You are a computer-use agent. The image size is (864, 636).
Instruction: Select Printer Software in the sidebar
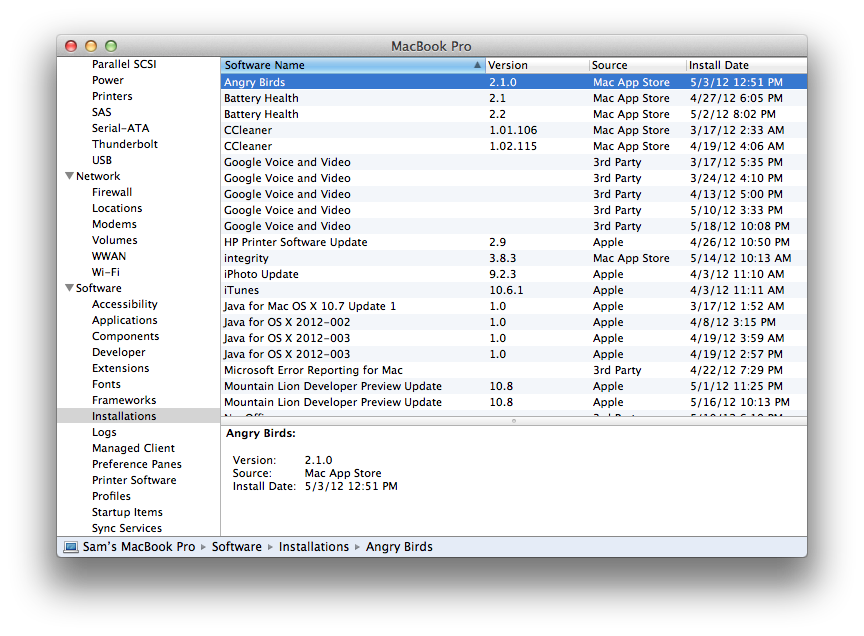[x=134, y=479]
